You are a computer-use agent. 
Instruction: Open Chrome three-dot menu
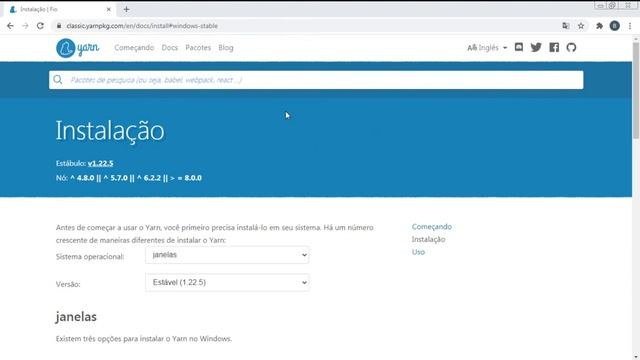(x=630, y=26)
